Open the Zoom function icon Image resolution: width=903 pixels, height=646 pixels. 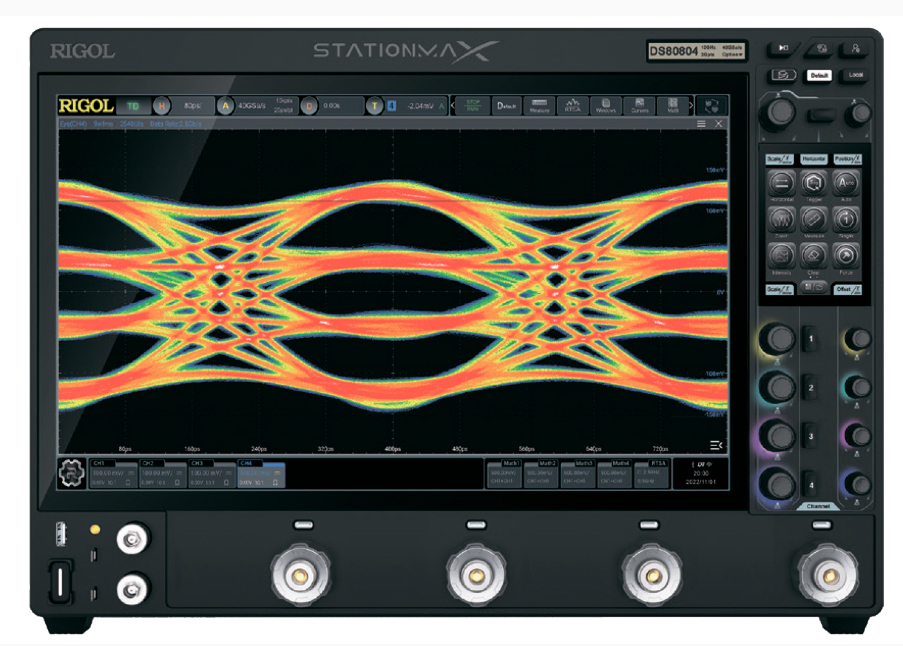pyautogui.click(x=781, y=219)
